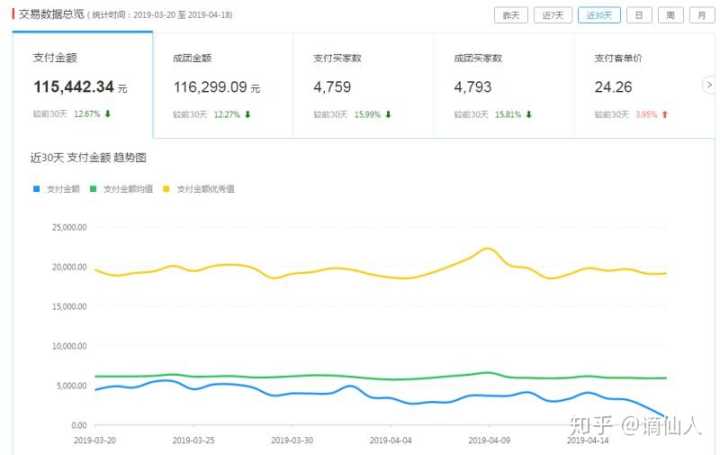Click the down arrow under 支付买家数
Screen dimensions: 720x455
(x=388, y=115)
